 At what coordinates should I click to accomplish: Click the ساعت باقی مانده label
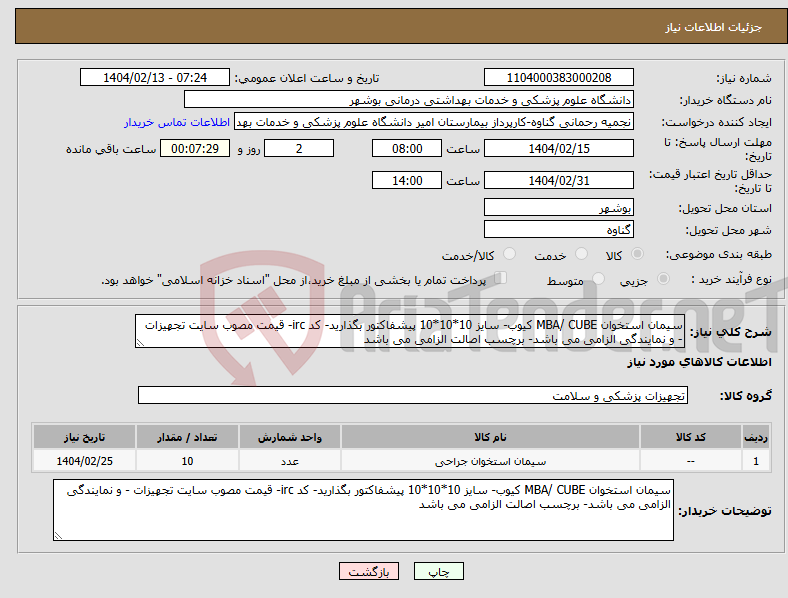click(x=111, y=149)
